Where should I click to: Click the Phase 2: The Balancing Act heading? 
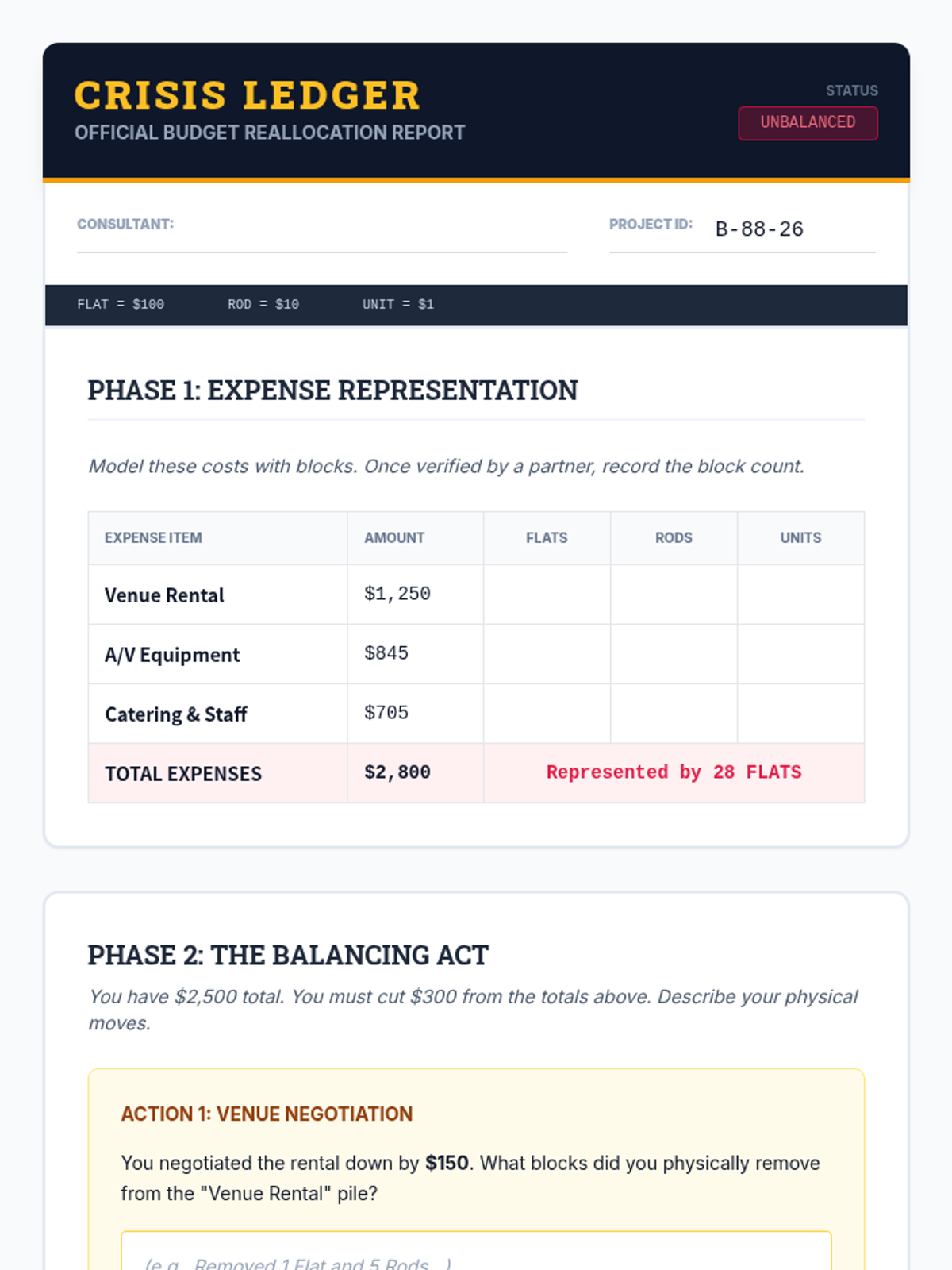coord(288,955)
